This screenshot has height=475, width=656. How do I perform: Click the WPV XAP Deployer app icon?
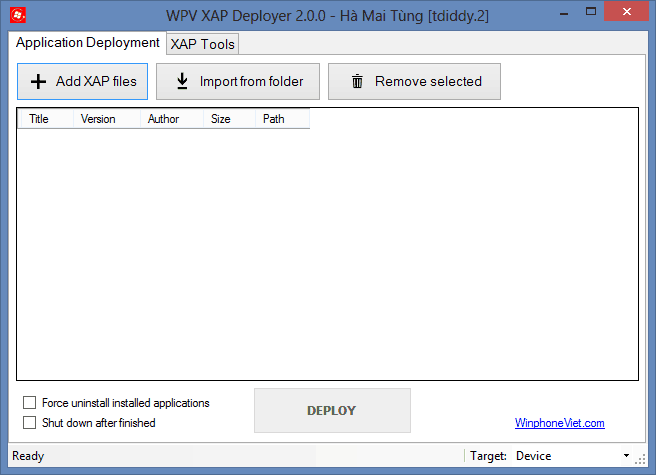click(18, 15)
